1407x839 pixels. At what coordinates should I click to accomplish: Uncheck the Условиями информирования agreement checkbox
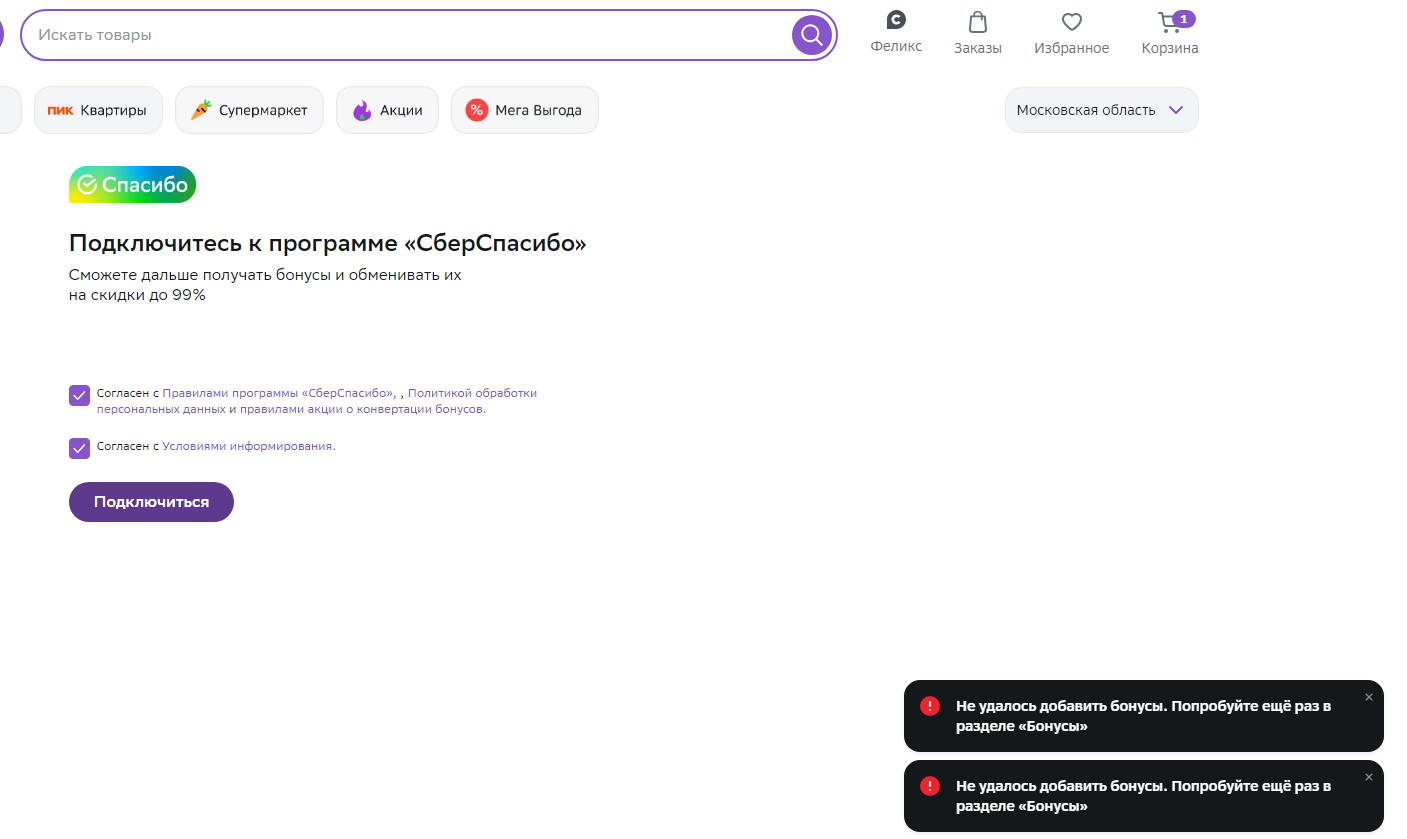click(x=80, y=448)
